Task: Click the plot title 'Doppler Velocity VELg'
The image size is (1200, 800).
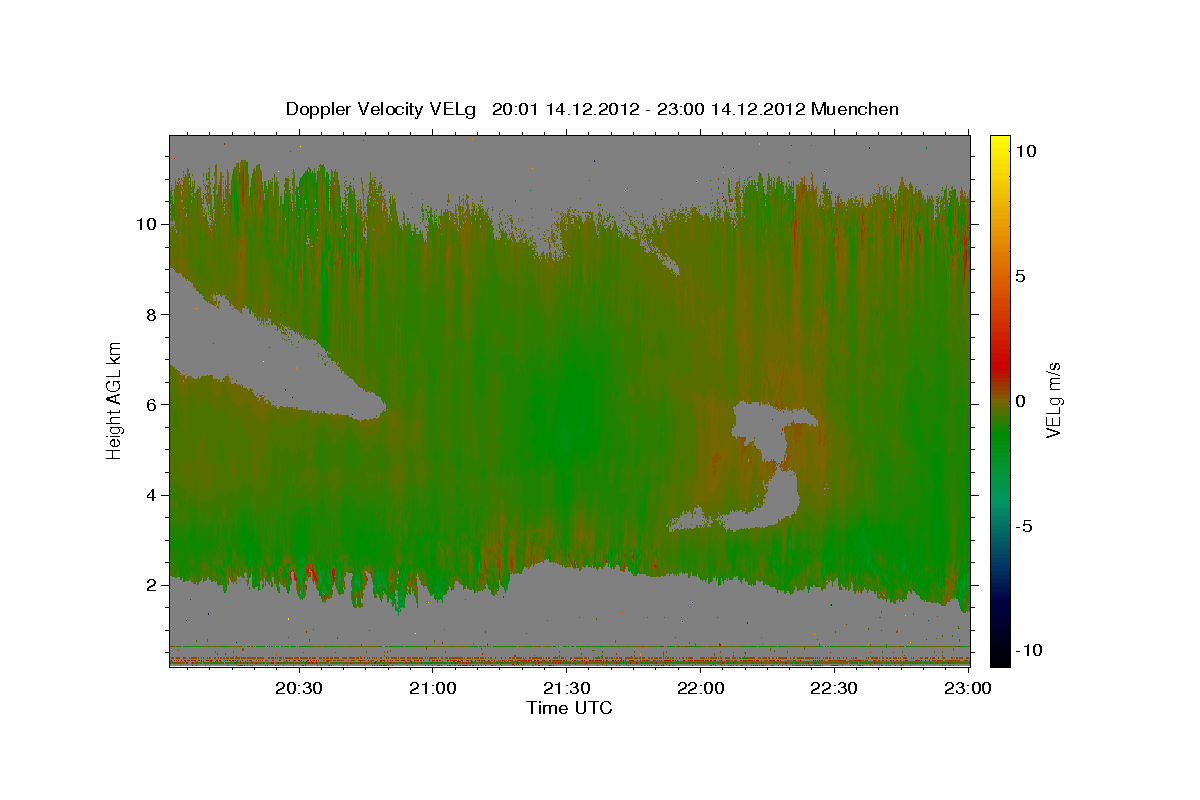Action: click(x=382, y=109)
